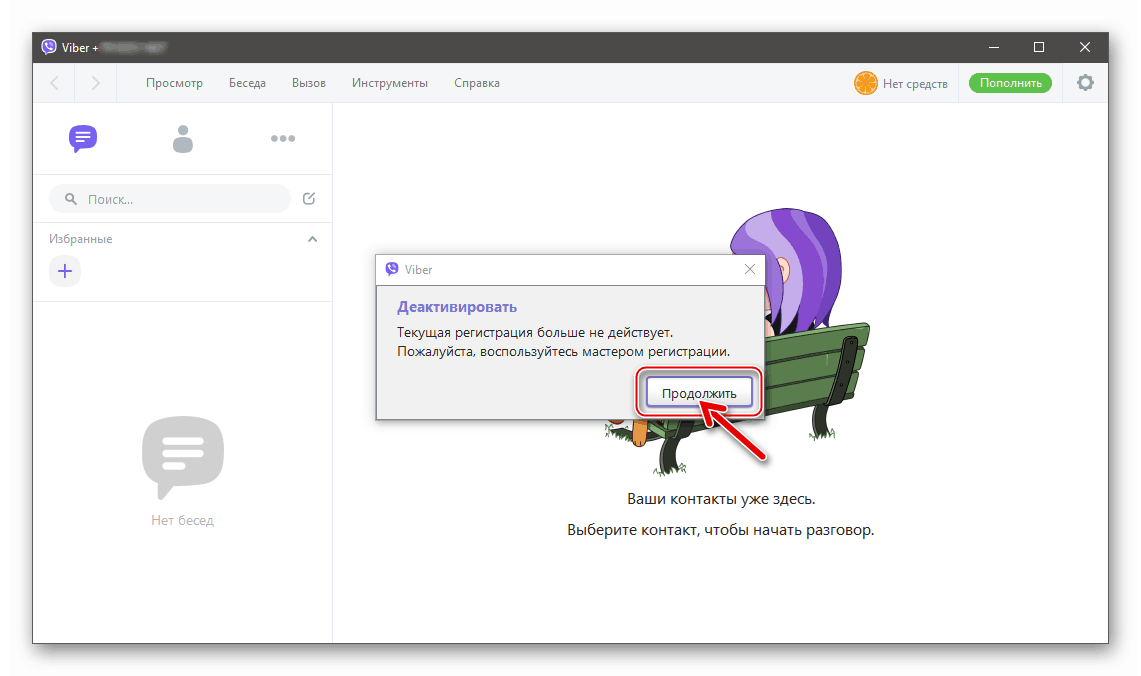Open the Просмотр menu
Image resolution: width=1141 pixels, height=676 pixels.
click(174, 83)
